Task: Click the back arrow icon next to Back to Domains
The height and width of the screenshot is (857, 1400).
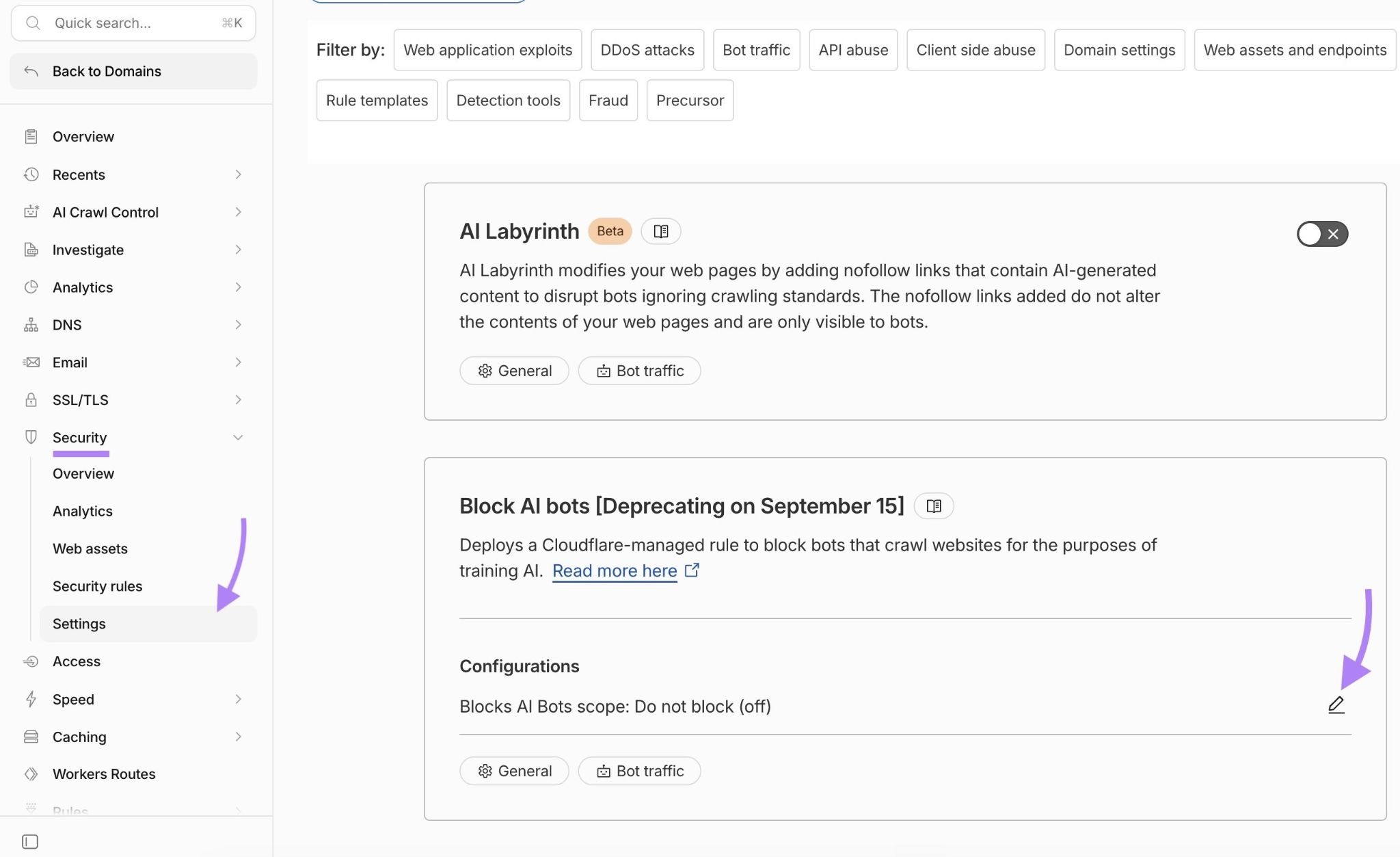Action: (x=31, y=71)
